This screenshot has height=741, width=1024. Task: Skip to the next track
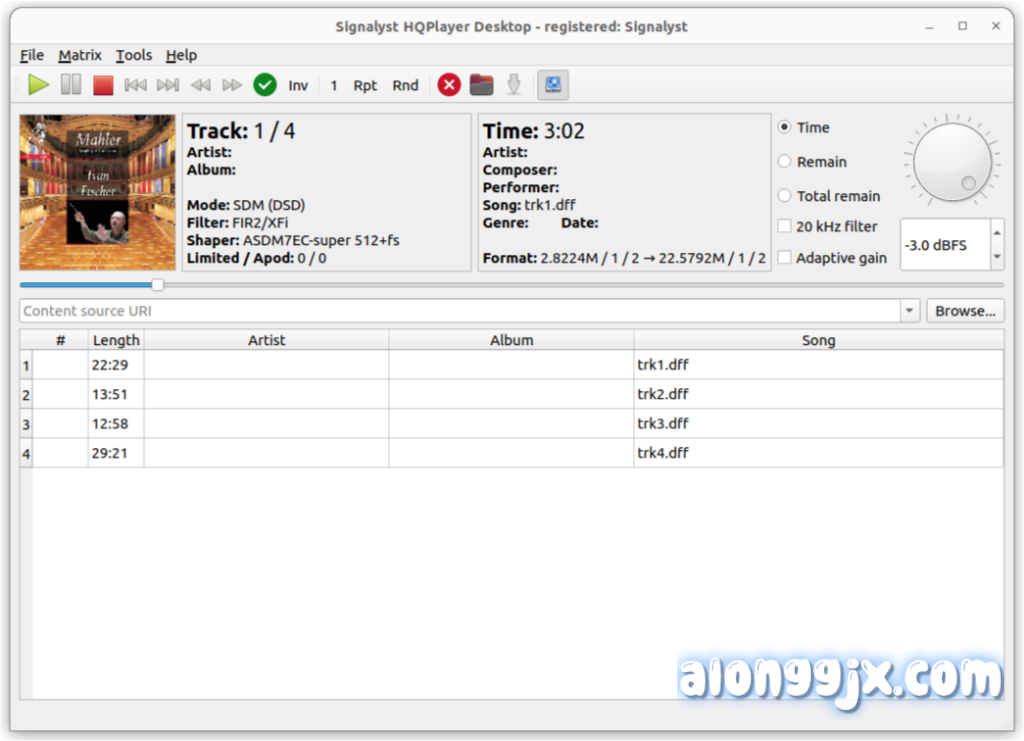(168, 85)
